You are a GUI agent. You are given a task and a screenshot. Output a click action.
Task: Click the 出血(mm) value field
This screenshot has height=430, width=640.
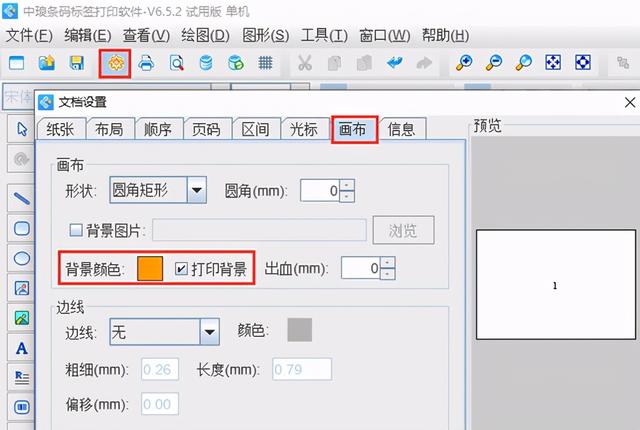tap(361, 268)
